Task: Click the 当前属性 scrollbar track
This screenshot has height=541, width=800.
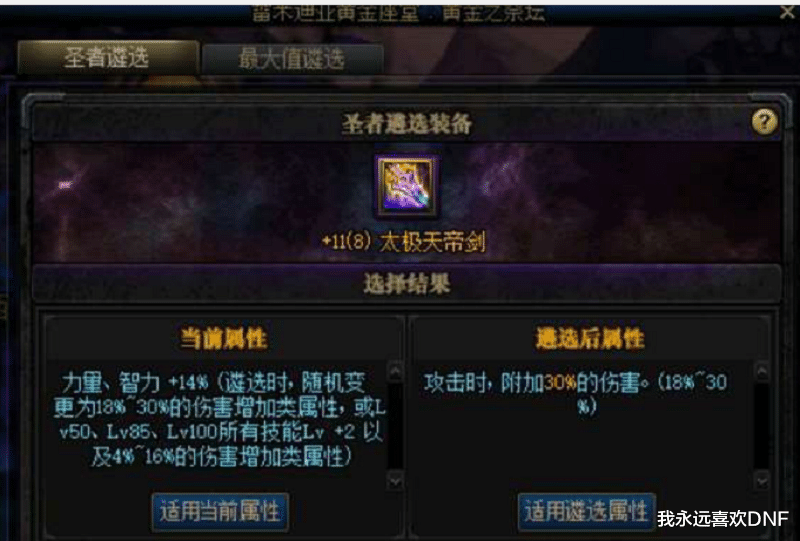Action: tap(395, 426)
